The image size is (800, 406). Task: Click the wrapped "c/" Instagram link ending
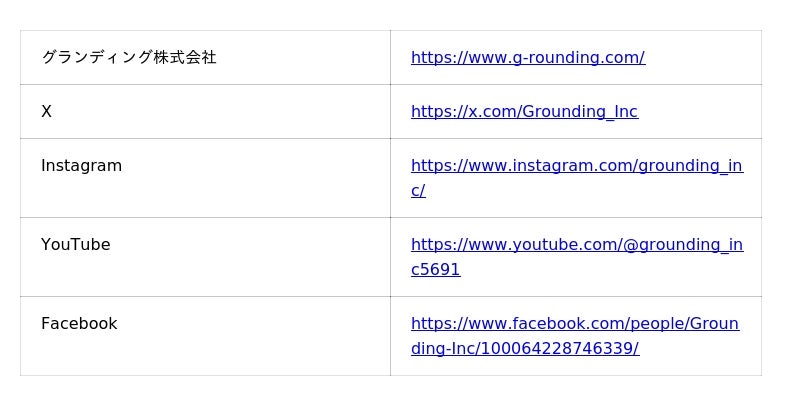click(x=418, y=191)
